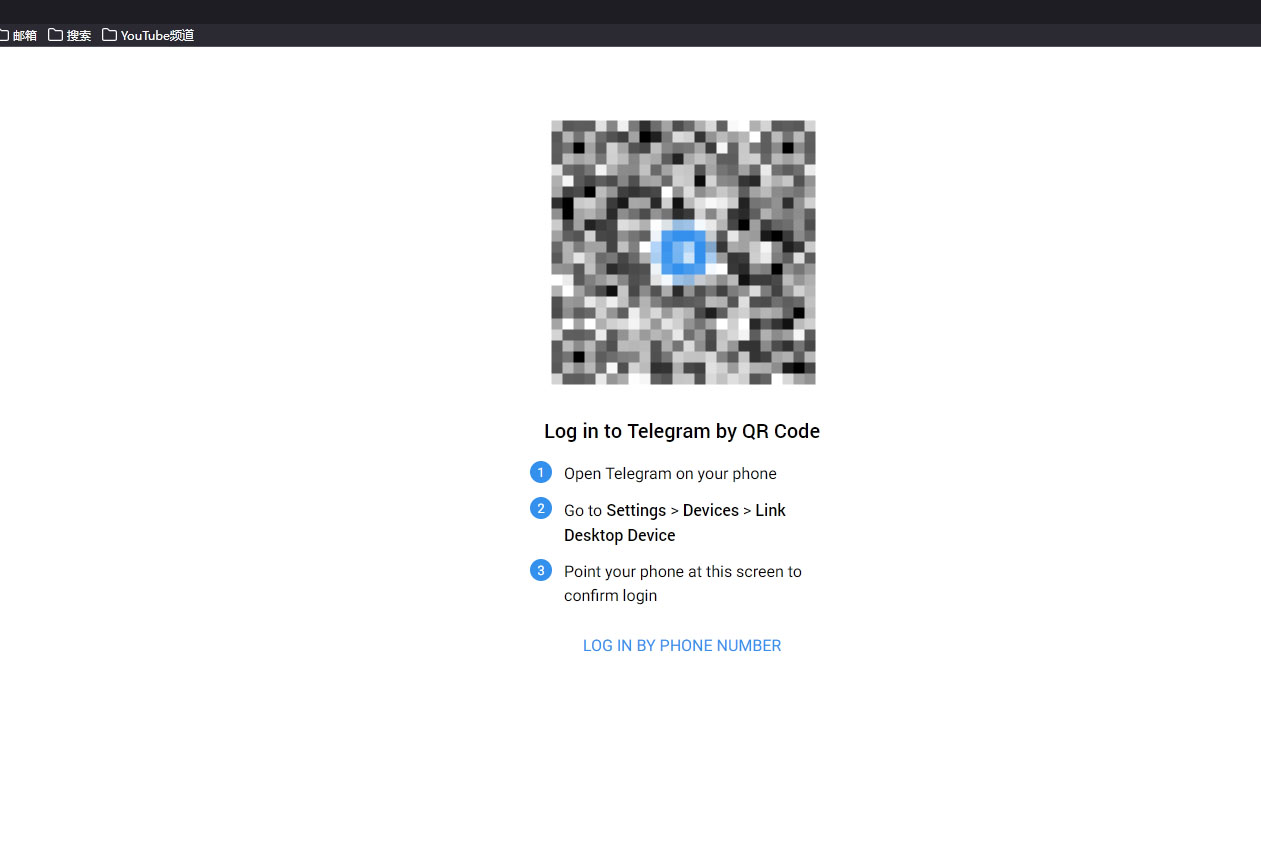Screen dimensions: 1261x861
Task: Click the 'Go to' text in step two
Action: point(582,510)
